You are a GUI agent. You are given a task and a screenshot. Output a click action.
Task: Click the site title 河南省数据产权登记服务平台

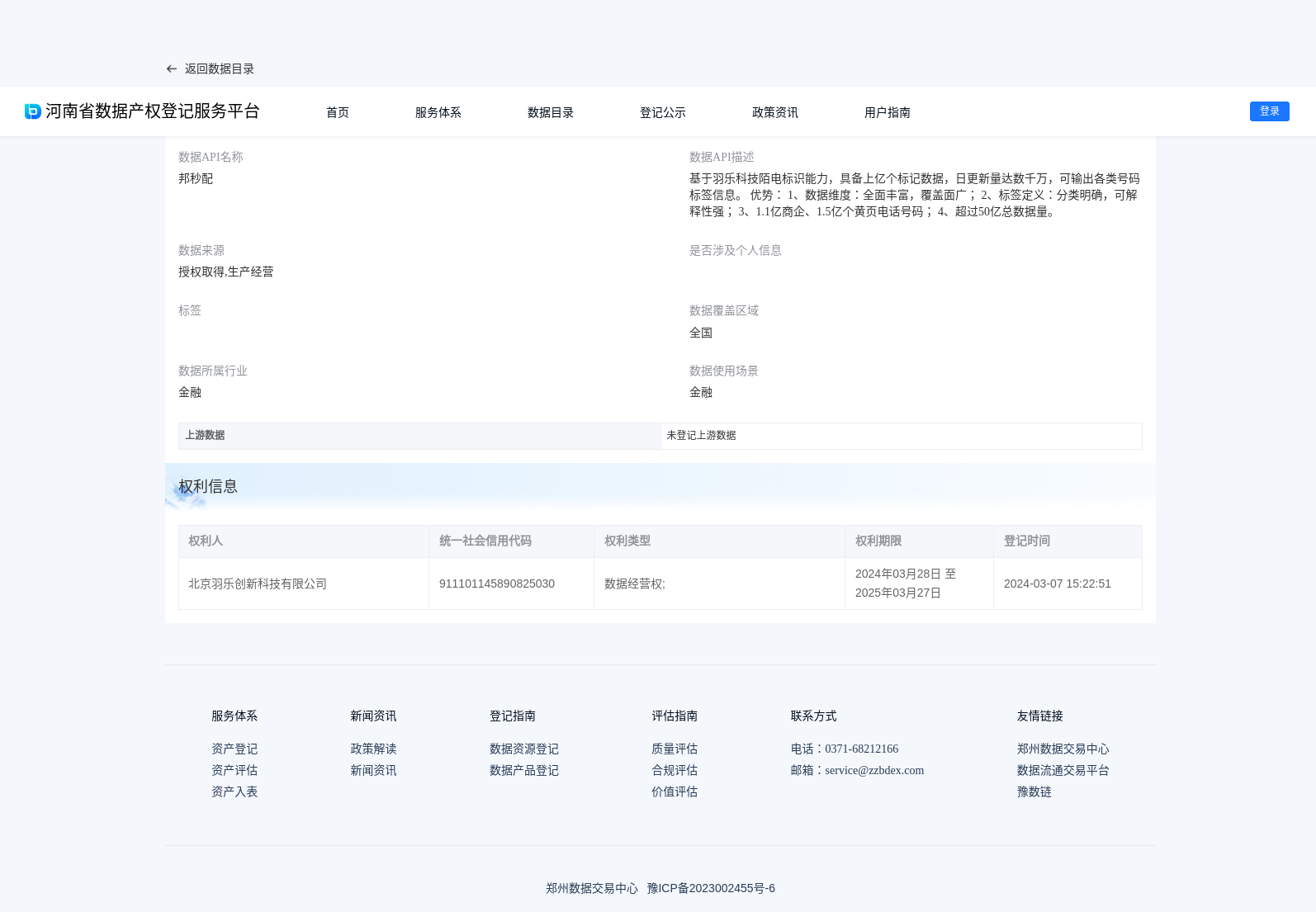tap(153, 111)
